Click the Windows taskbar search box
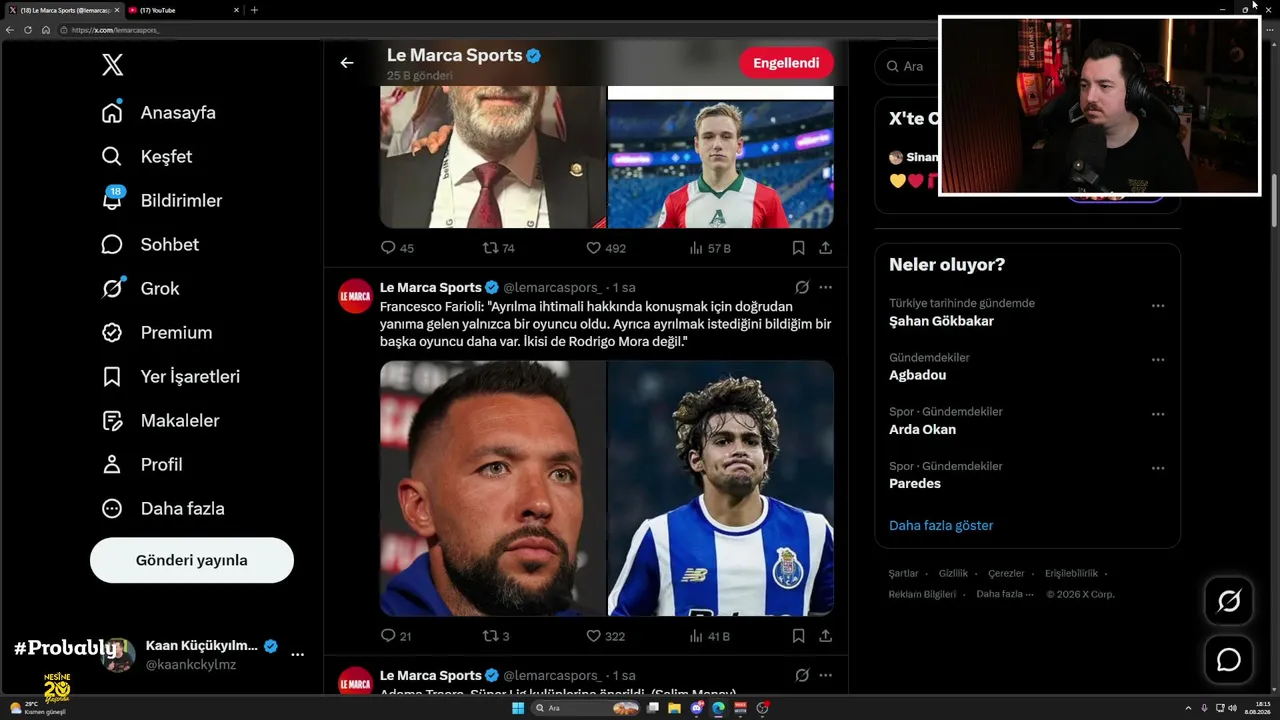1280x720 pixels. point(585,708)
